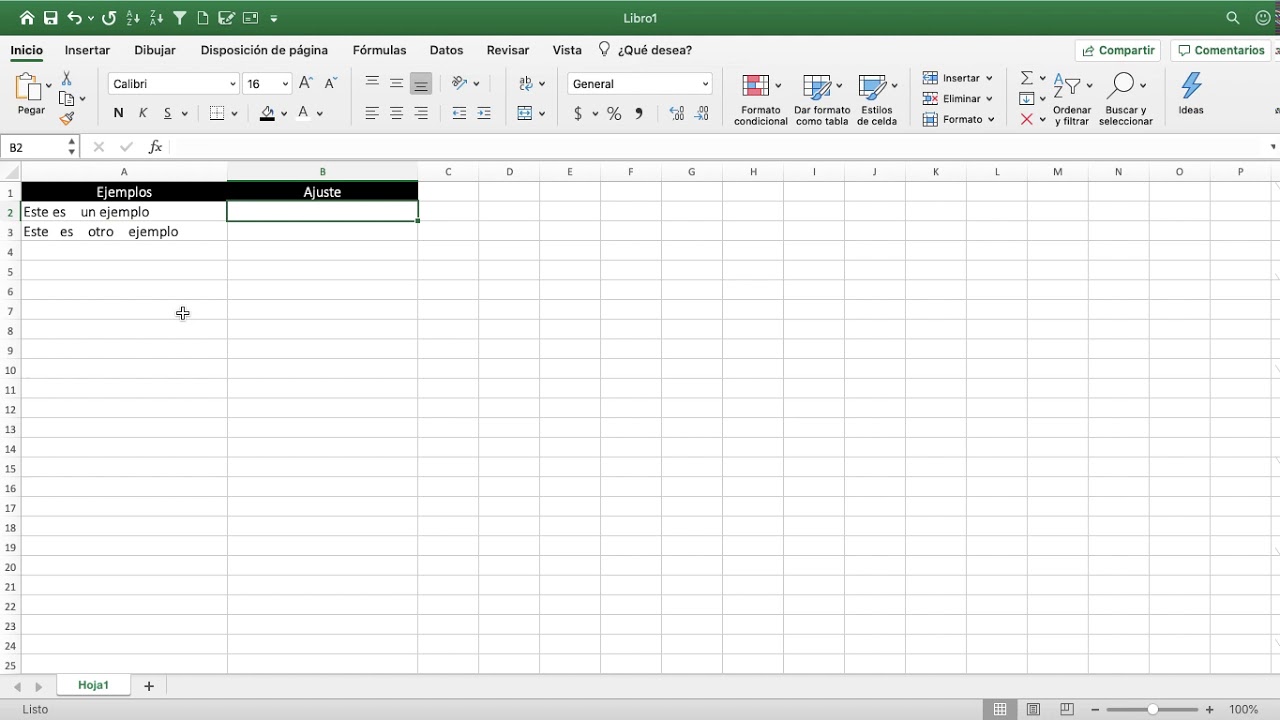
Task: Click the Compartir button
Action: (x=1118, y=50)
